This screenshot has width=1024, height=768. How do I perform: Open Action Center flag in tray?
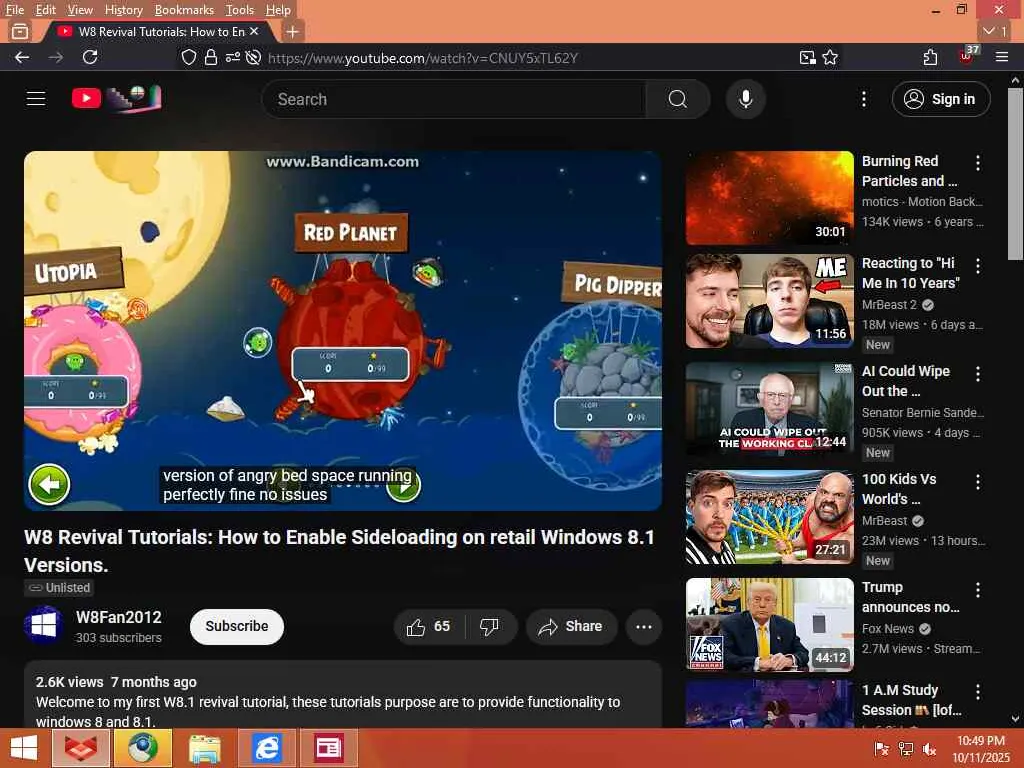point(881,749)
